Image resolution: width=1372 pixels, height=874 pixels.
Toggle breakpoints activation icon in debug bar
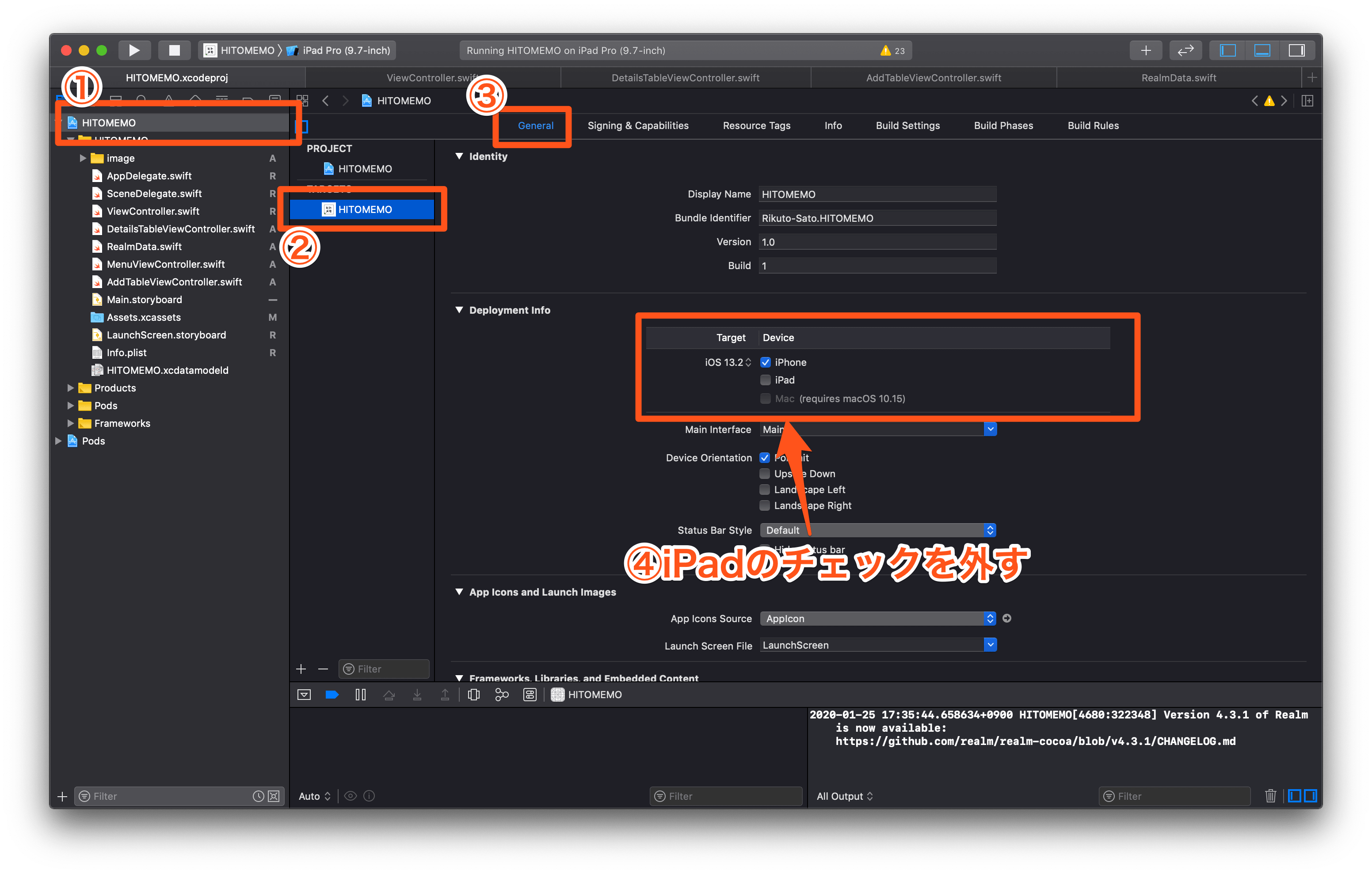pyautogui.click(x=332, y=695)
